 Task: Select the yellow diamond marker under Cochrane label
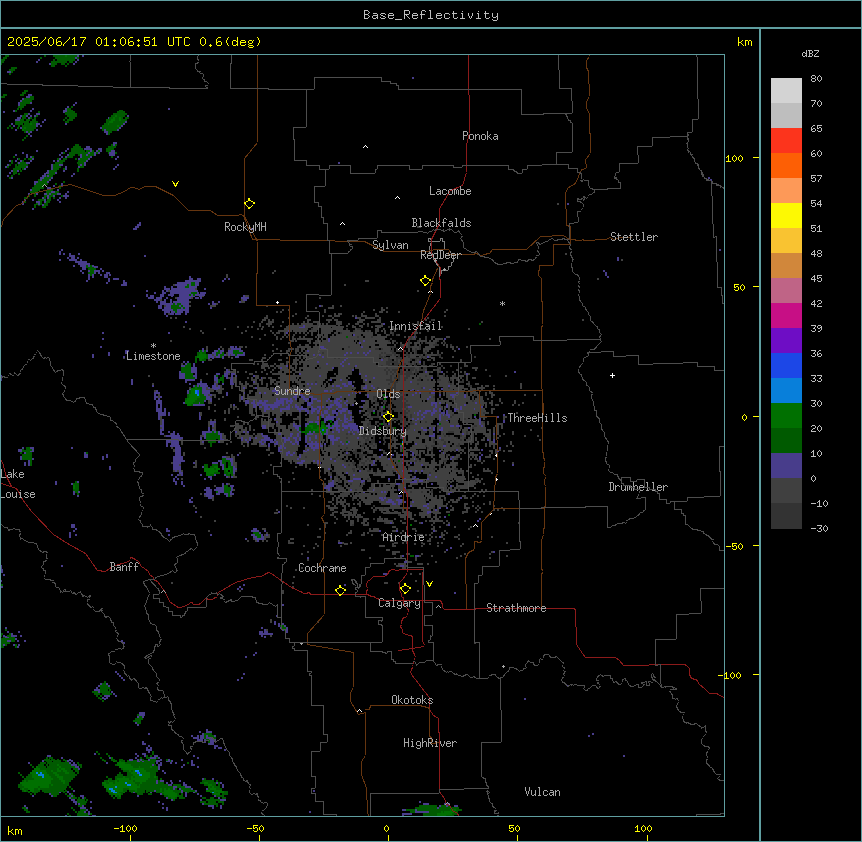[x=340, y=590]
